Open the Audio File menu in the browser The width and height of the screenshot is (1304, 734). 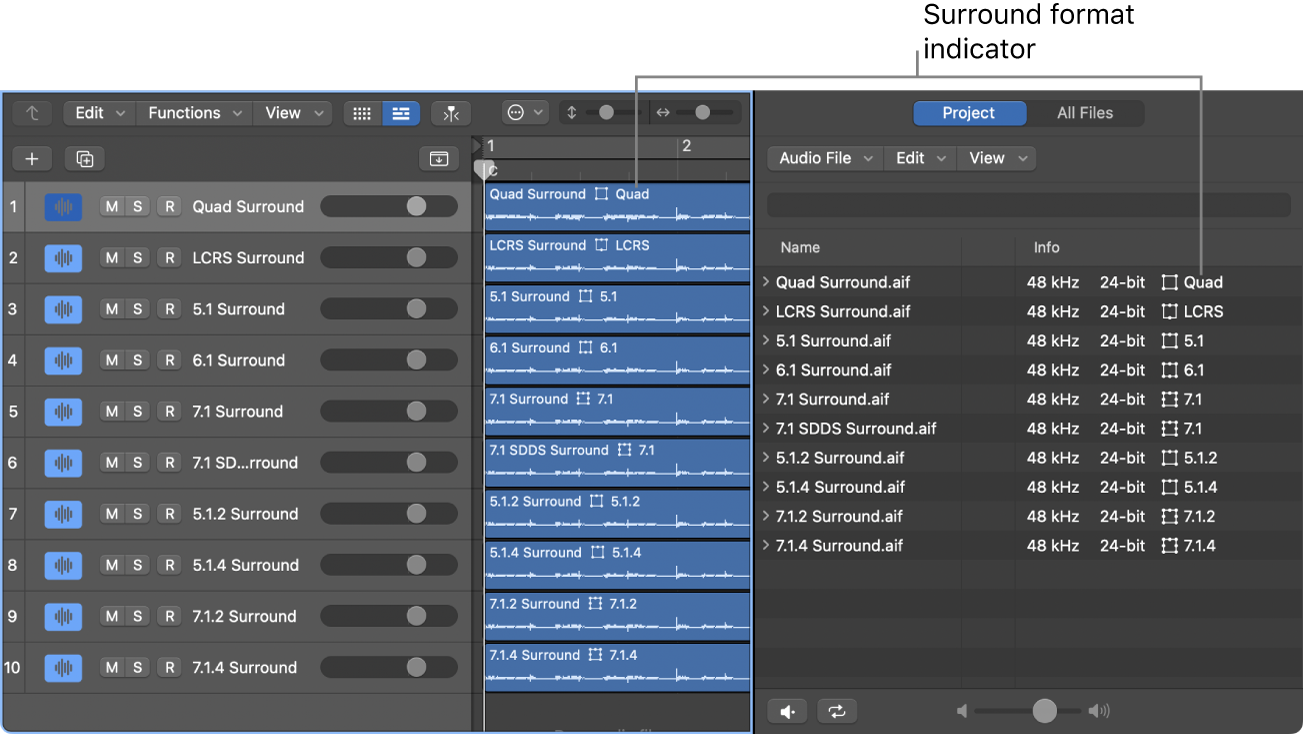(x=824, y=157)
